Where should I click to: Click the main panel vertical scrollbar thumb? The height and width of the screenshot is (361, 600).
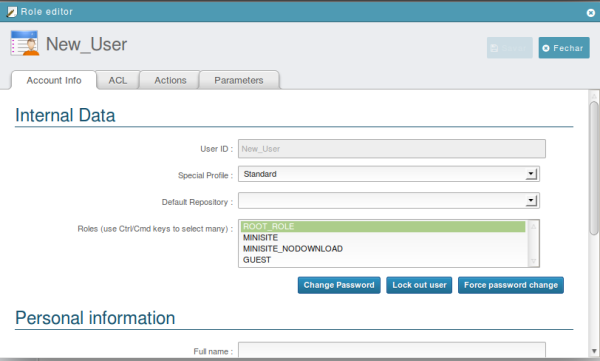[x=594, y=168]
